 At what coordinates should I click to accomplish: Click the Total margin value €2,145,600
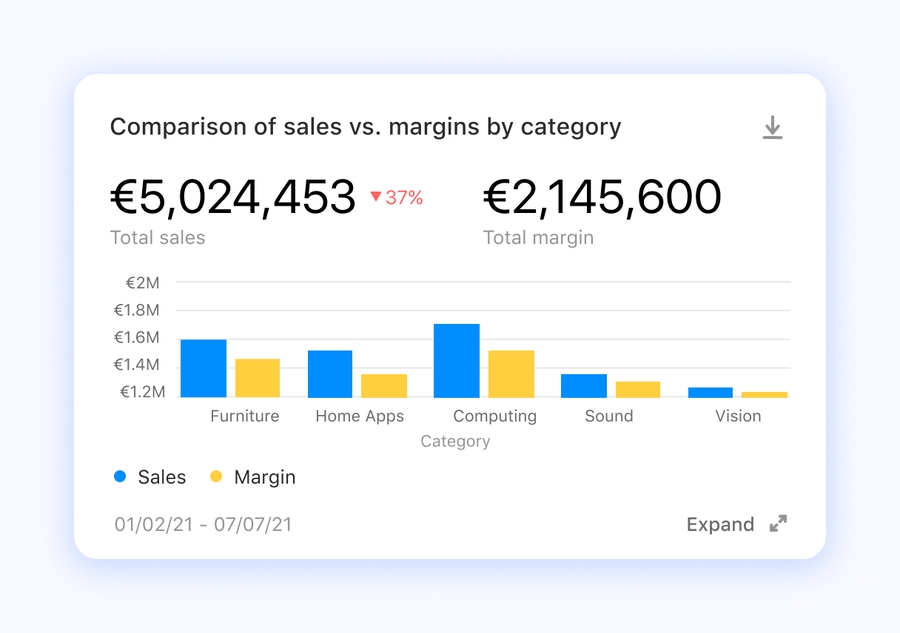[602, 197]
